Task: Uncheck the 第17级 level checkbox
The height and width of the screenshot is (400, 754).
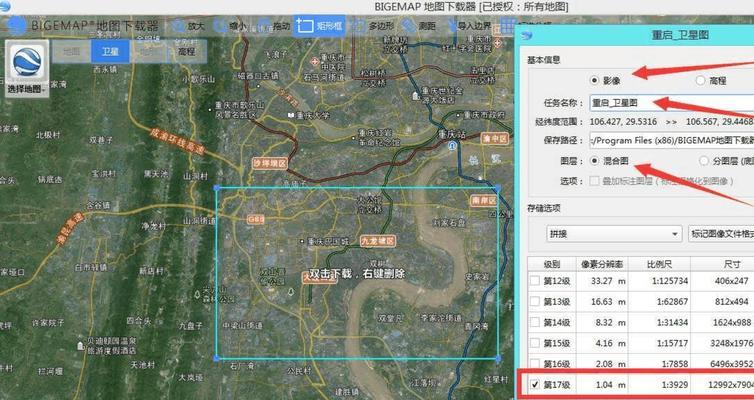Action: click(x=535, y=384)
